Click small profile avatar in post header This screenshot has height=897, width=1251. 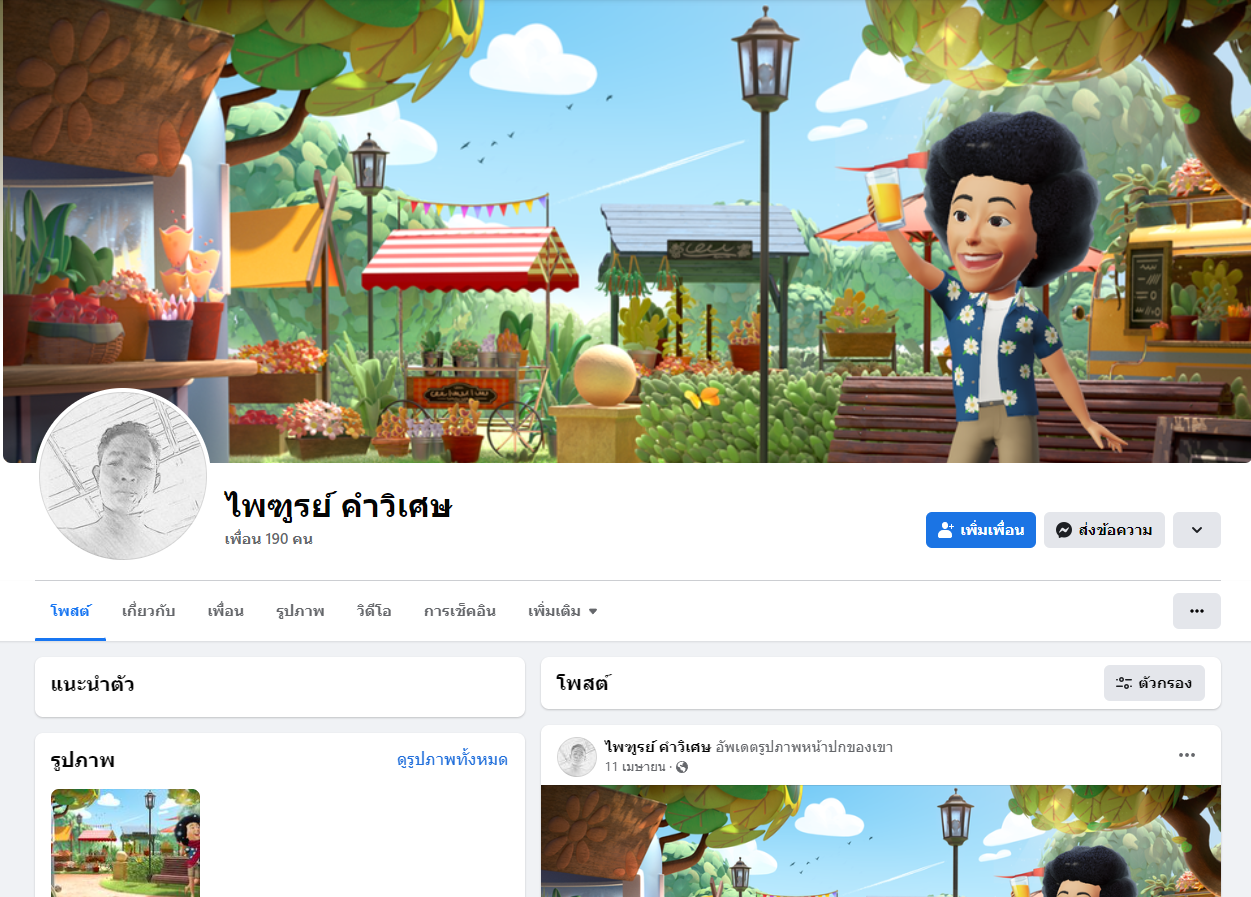point(577,757)
